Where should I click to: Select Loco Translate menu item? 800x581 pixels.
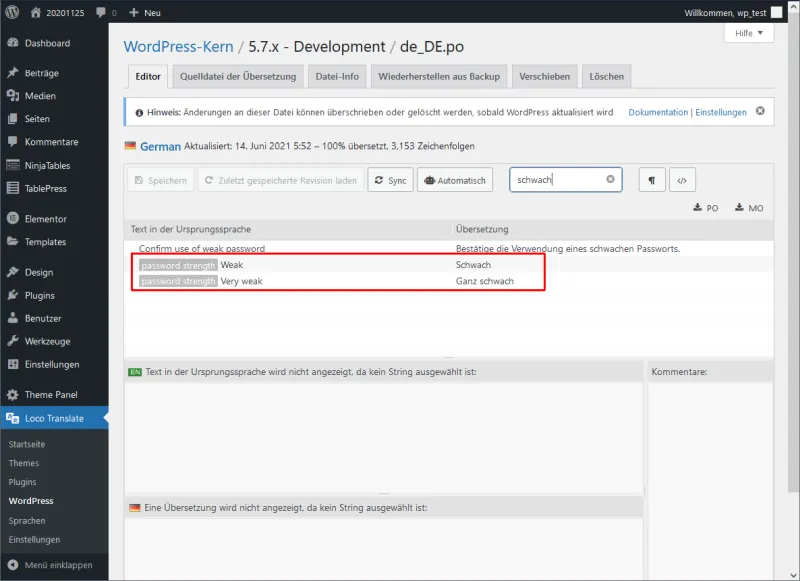tap(54, 418)
